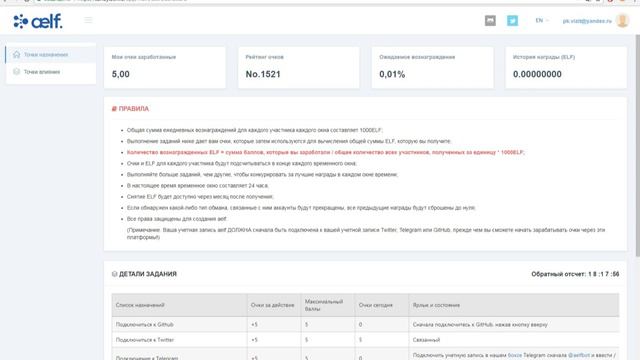Click the user avatar picture
This screenshot has height=360, width=640.
tap(622, 20)
